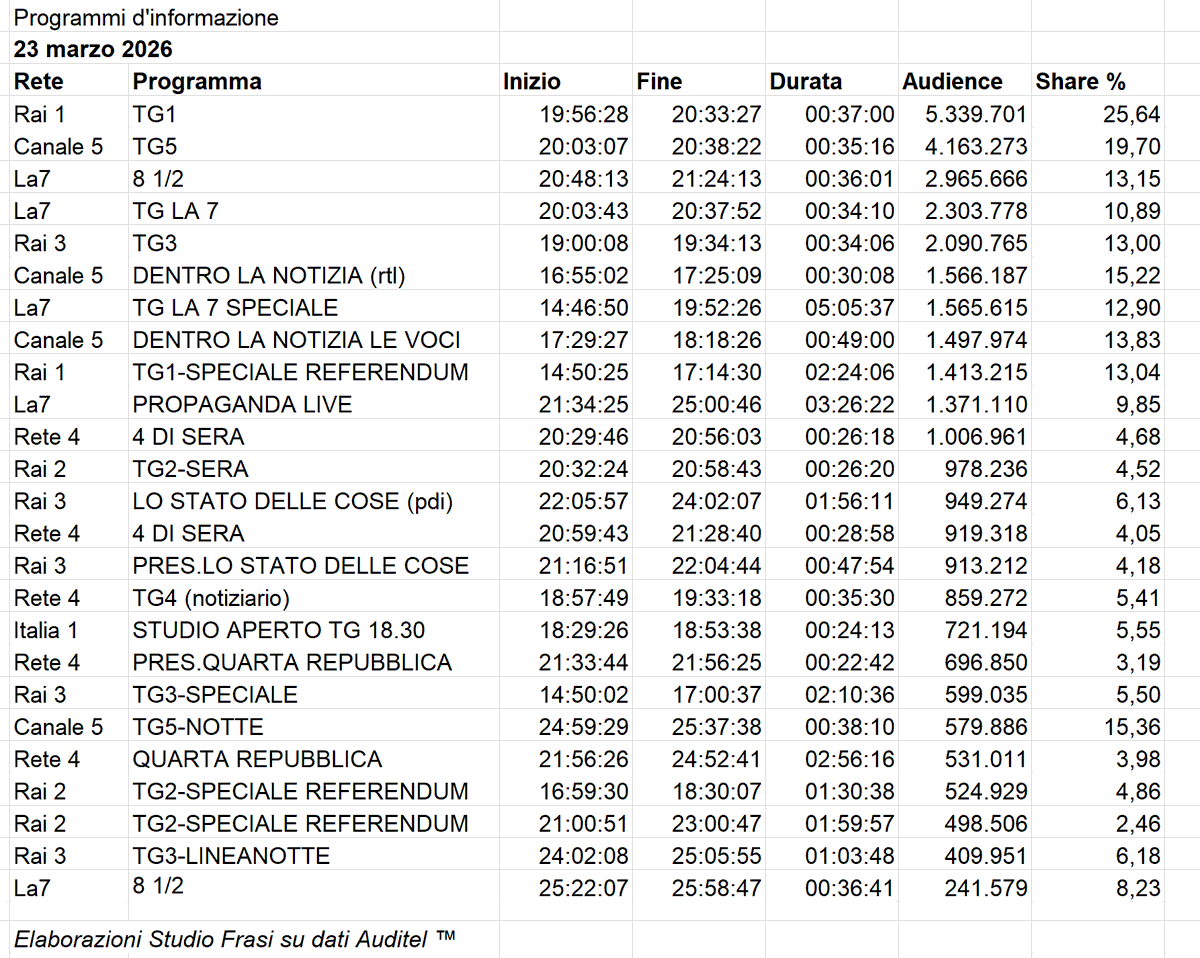Select the start time 20:48:13
Image resolution: width=1200 pixels, height=958 pixels.
point(584,179)
